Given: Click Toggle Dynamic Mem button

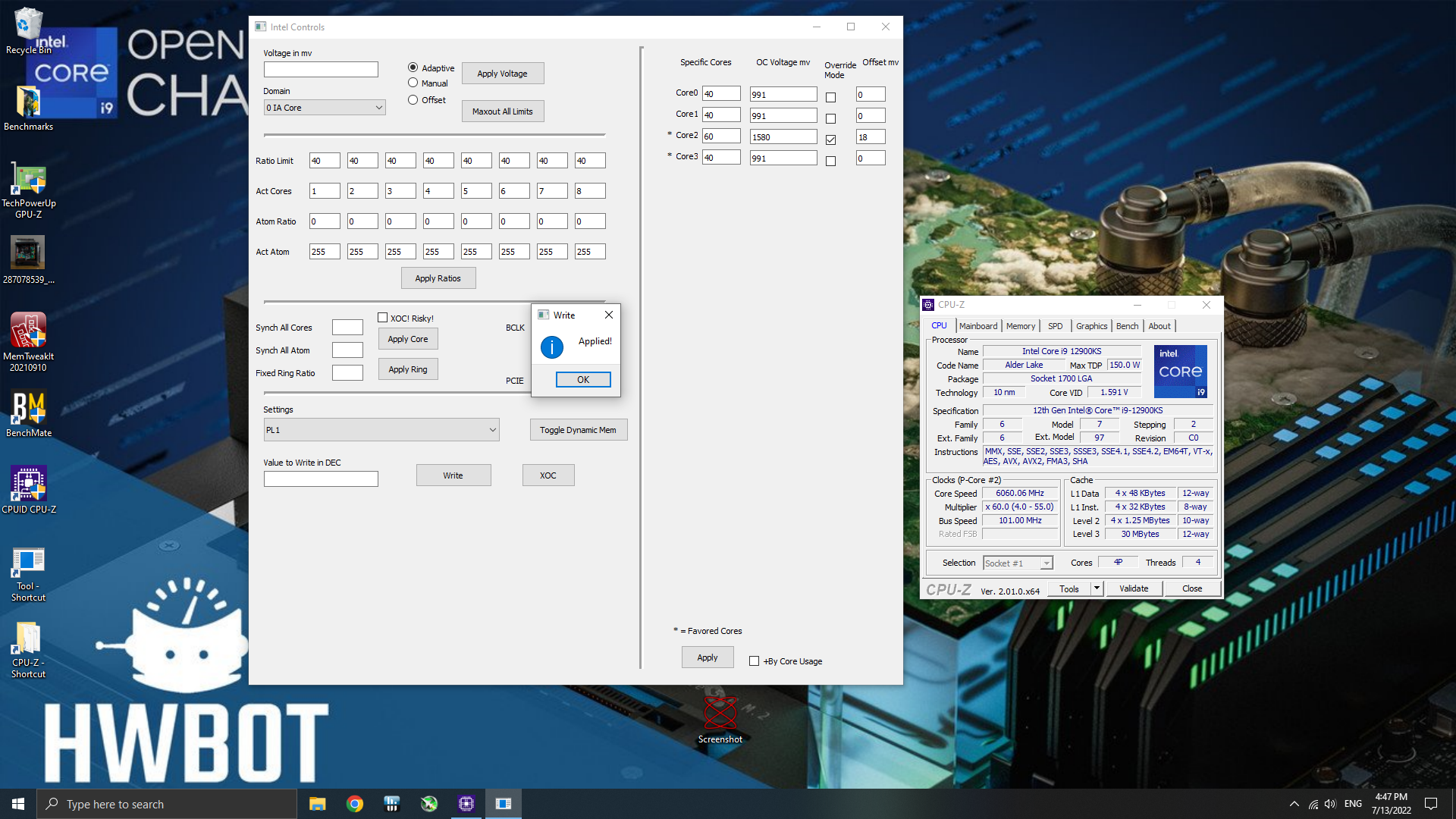Looking at the screenshot, I should [x=579, y=430].
